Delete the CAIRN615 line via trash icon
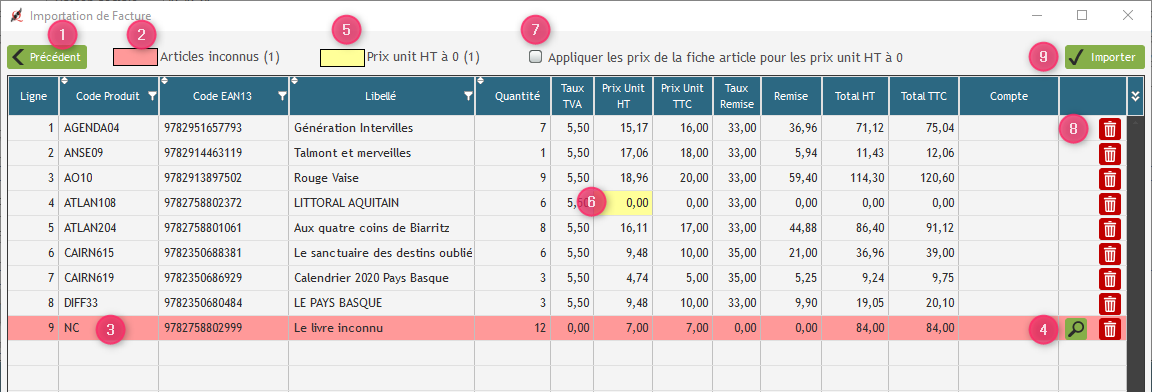The width and height of the screenshot is (1152, 392). pyautogui.click(x=1109, y=254)
